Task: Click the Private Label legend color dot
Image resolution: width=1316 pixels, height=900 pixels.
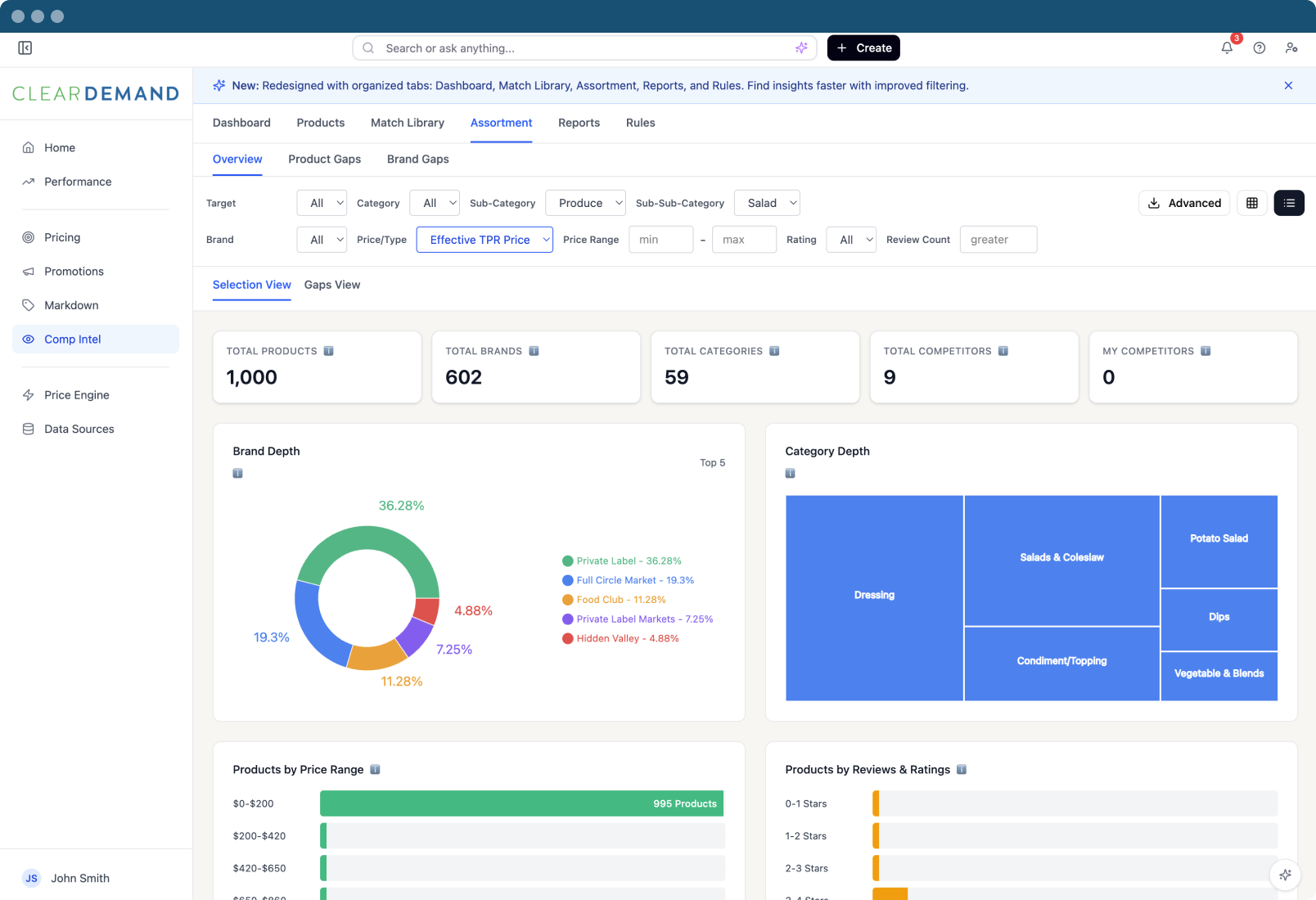Action: [x=567, y=561]
